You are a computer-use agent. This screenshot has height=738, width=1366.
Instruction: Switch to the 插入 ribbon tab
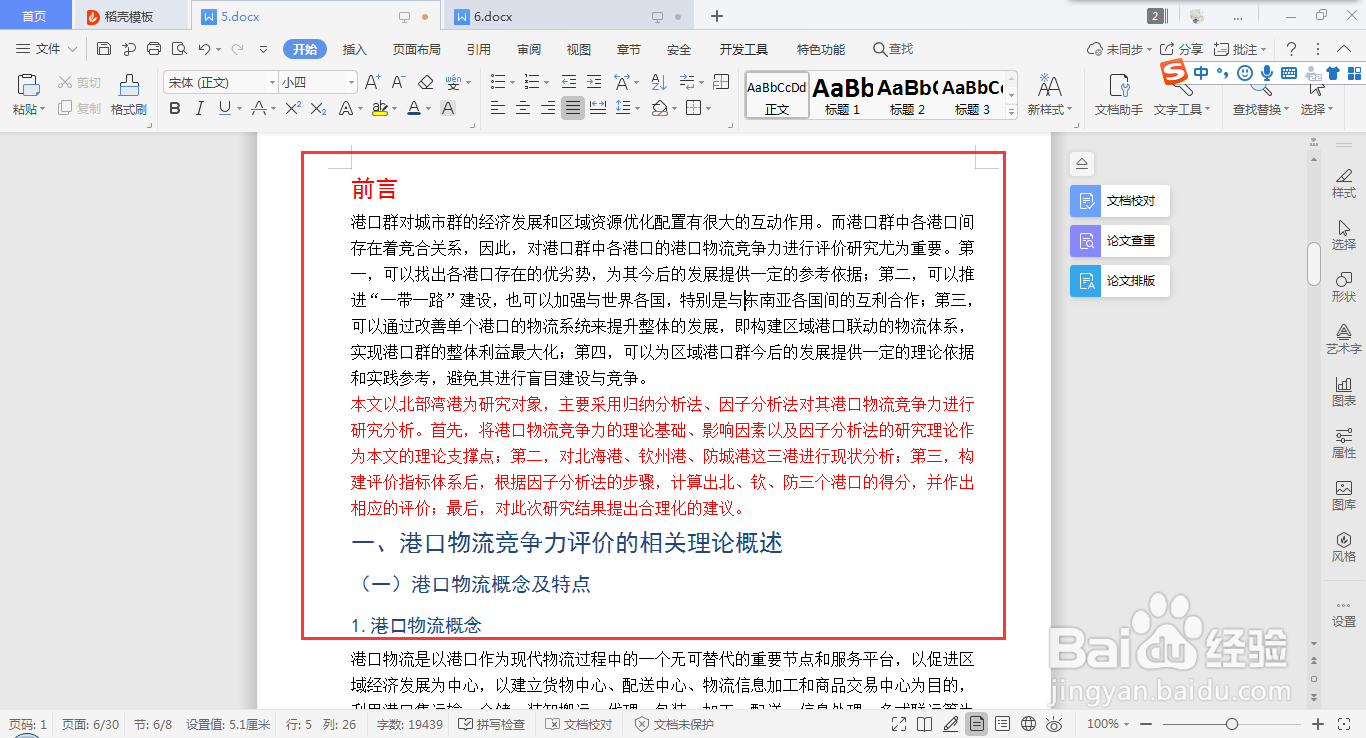pos(354,48)
